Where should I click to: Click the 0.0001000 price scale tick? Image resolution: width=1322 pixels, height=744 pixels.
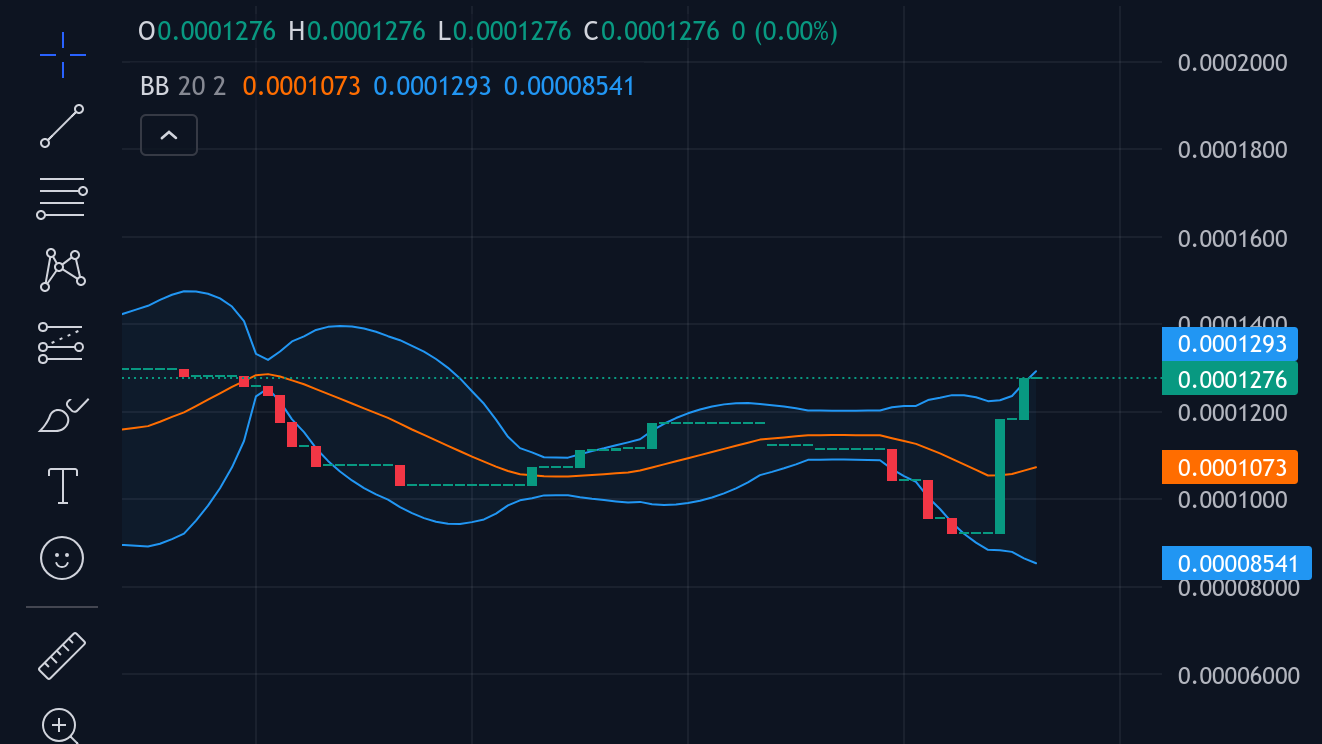coord(1232,499)
